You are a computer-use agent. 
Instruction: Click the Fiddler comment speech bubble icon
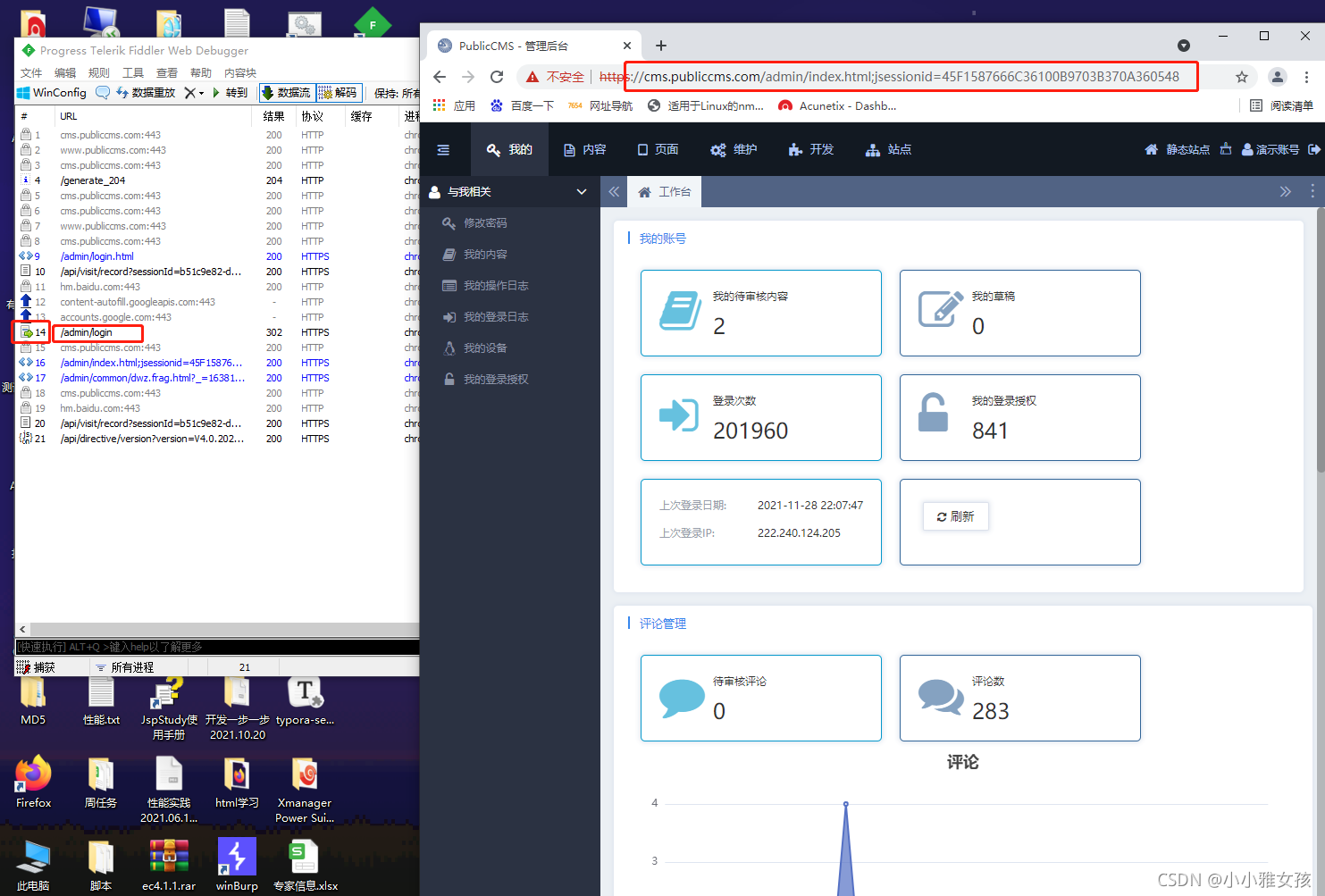103,93
